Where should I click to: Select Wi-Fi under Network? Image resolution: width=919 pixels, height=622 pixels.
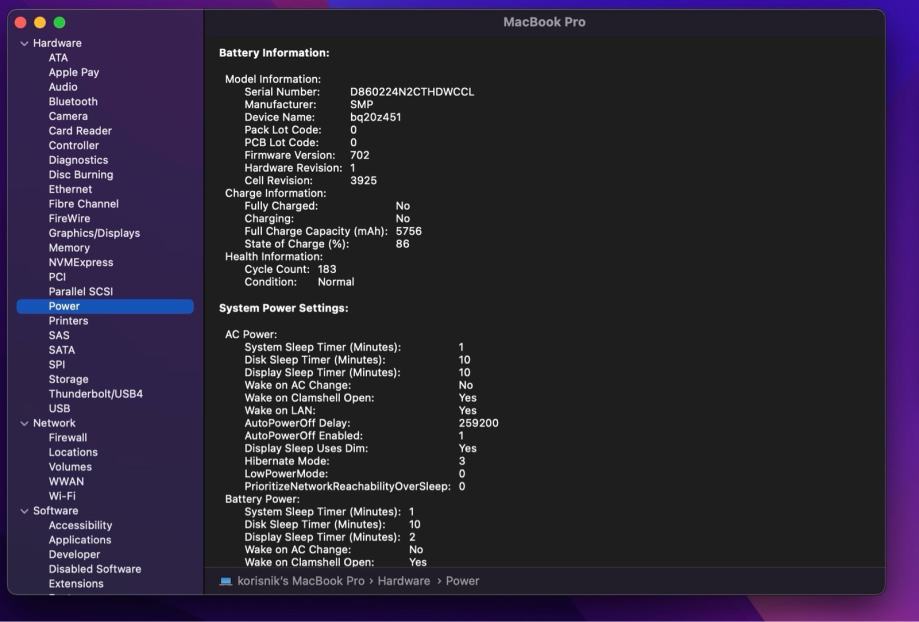click(x=62, y=496)
